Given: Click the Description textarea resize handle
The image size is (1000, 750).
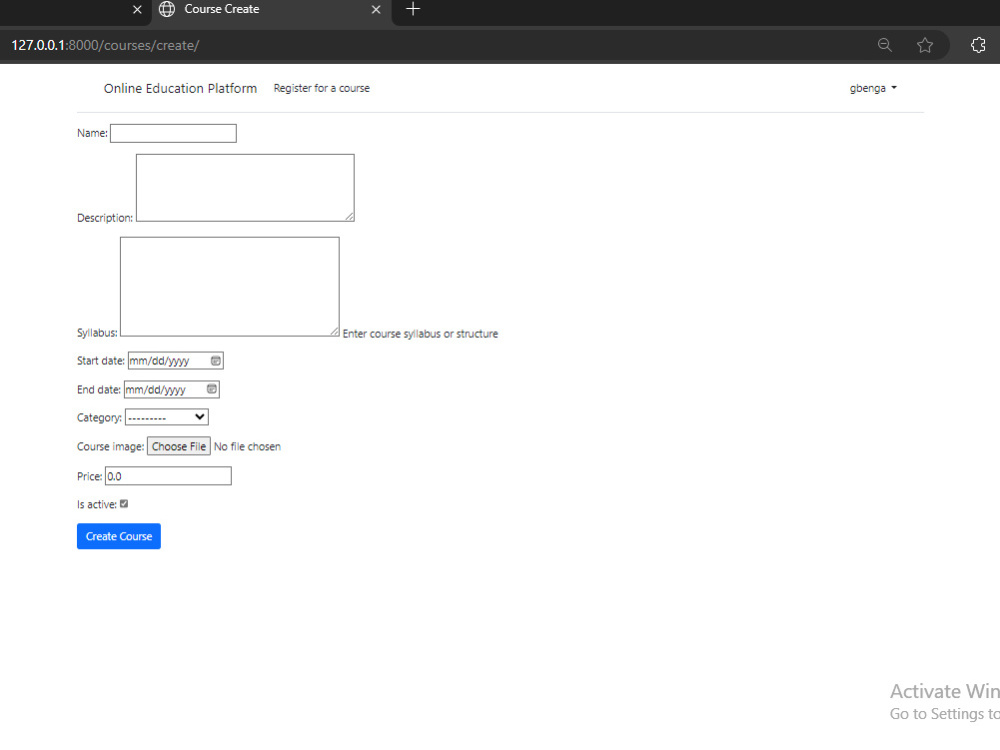Looking at the screenshot, I should click(349, 217).
